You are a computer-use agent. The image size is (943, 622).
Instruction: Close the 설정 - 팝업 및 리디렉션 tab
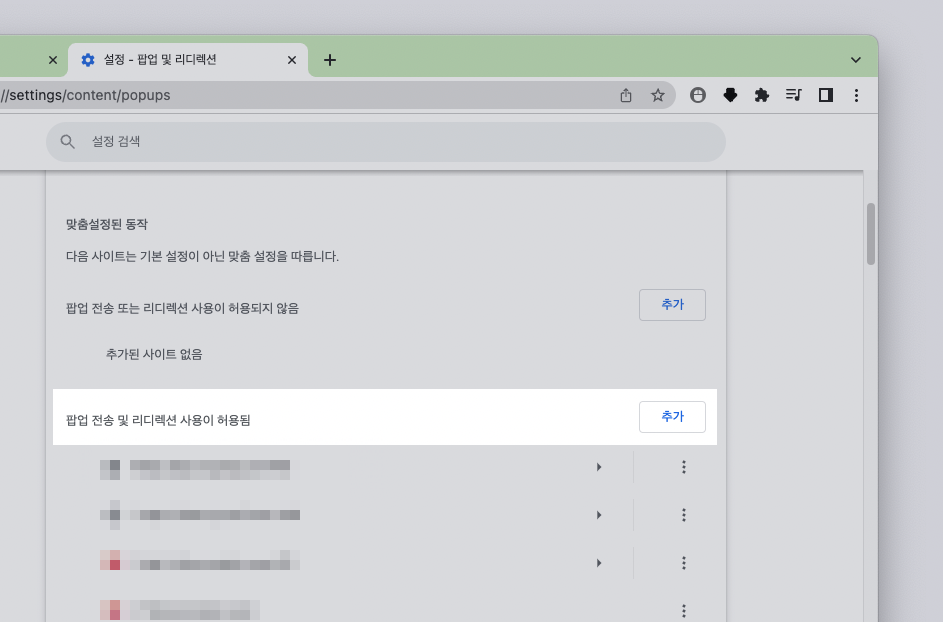[x=292, y=60]
